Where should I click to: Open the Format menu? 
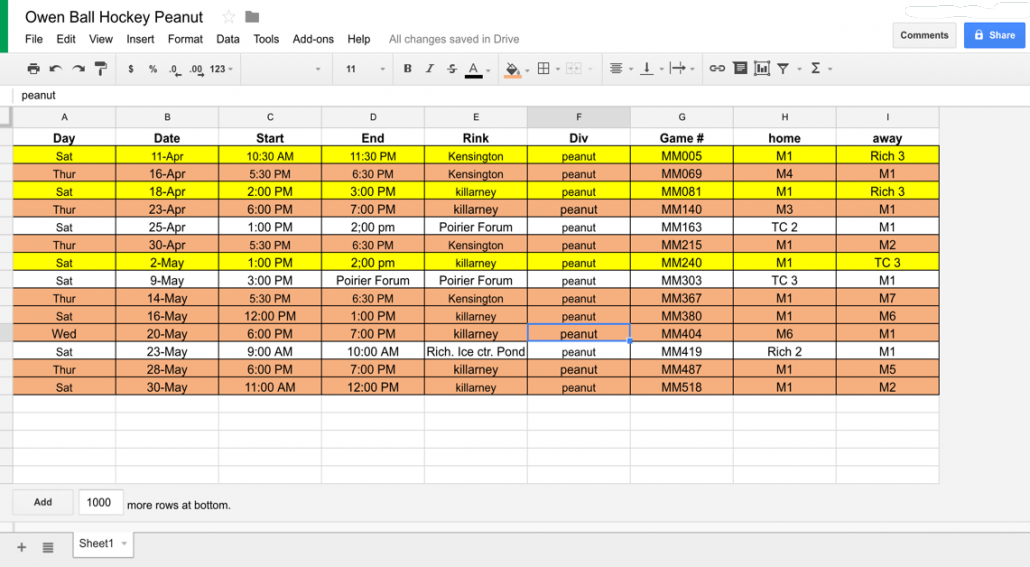tap(185, 39)
